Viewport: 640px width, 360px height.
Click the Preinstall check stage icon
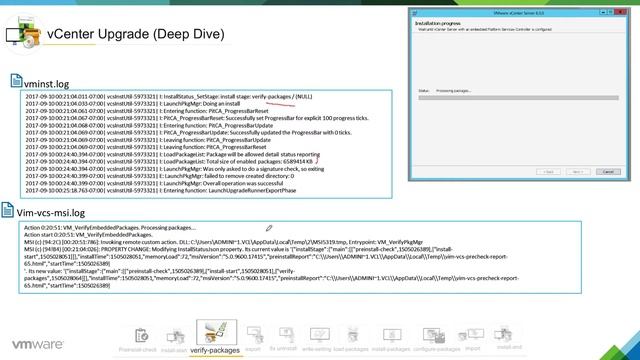click(141, 336)
